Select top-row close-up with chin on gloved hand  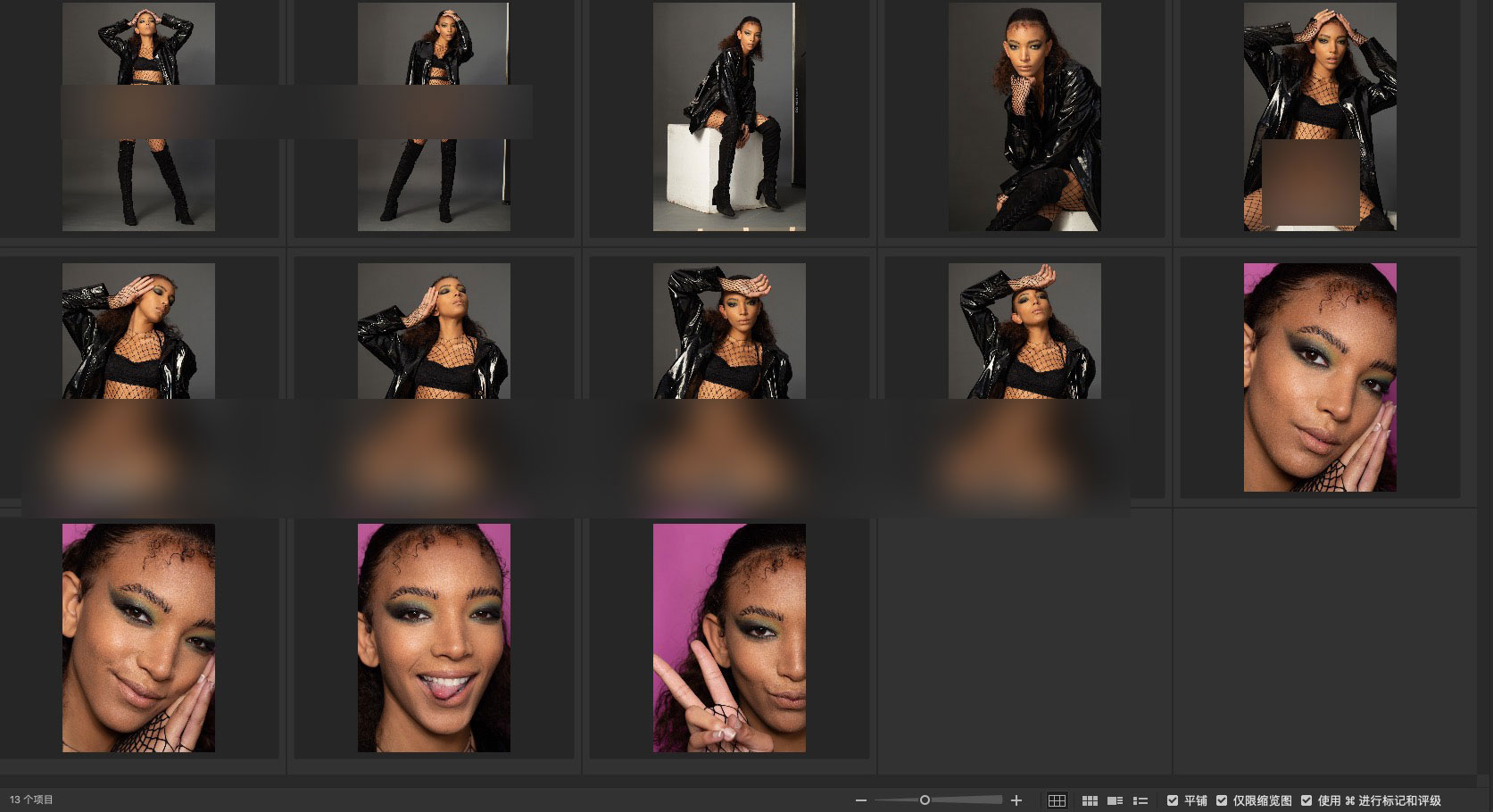pyautogui.click(x=1024, y=117)
